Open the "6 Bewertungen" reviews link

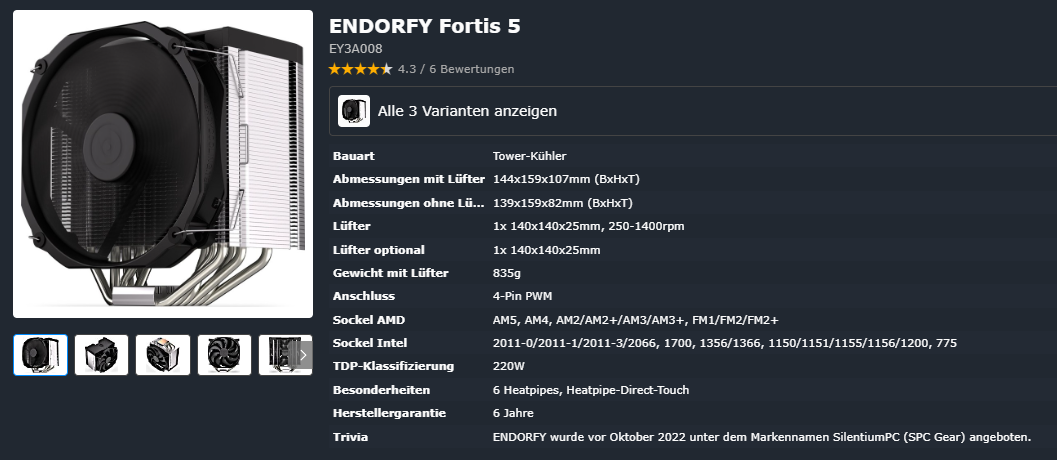tap(472, 69)
